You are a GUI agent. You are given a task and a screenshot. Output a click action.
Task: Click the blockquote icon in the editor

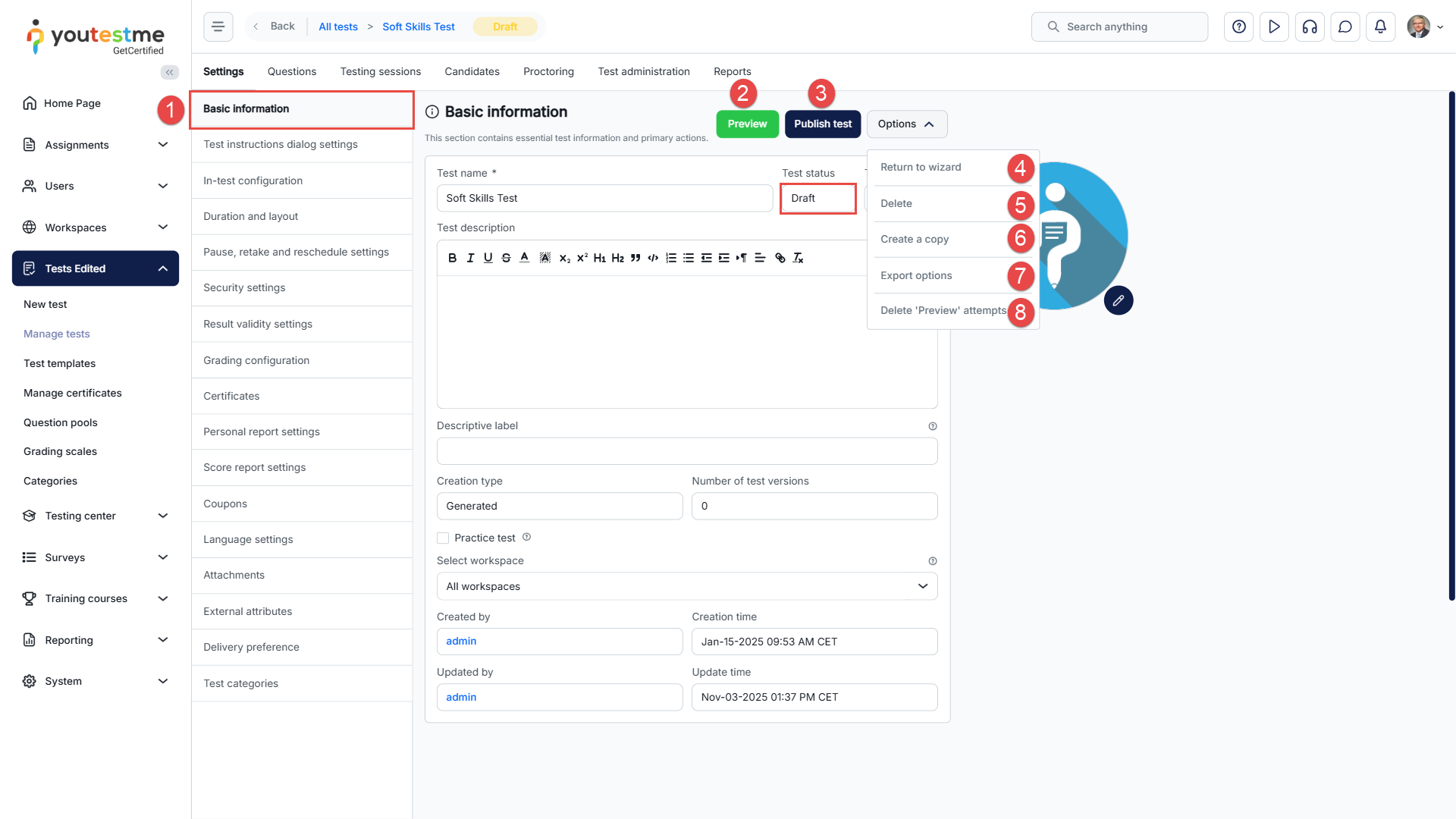[635, 258]
